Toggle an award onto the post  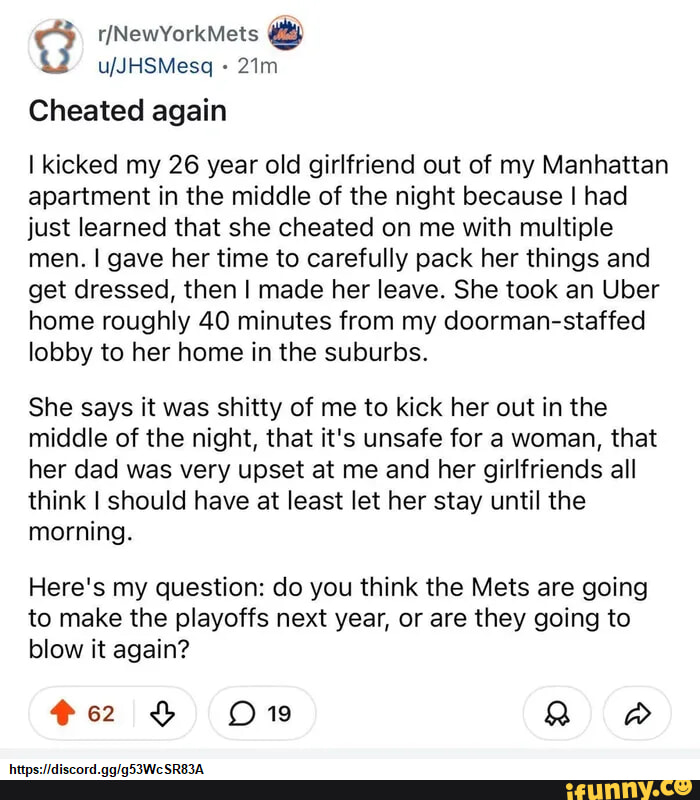tap(557, 714)
